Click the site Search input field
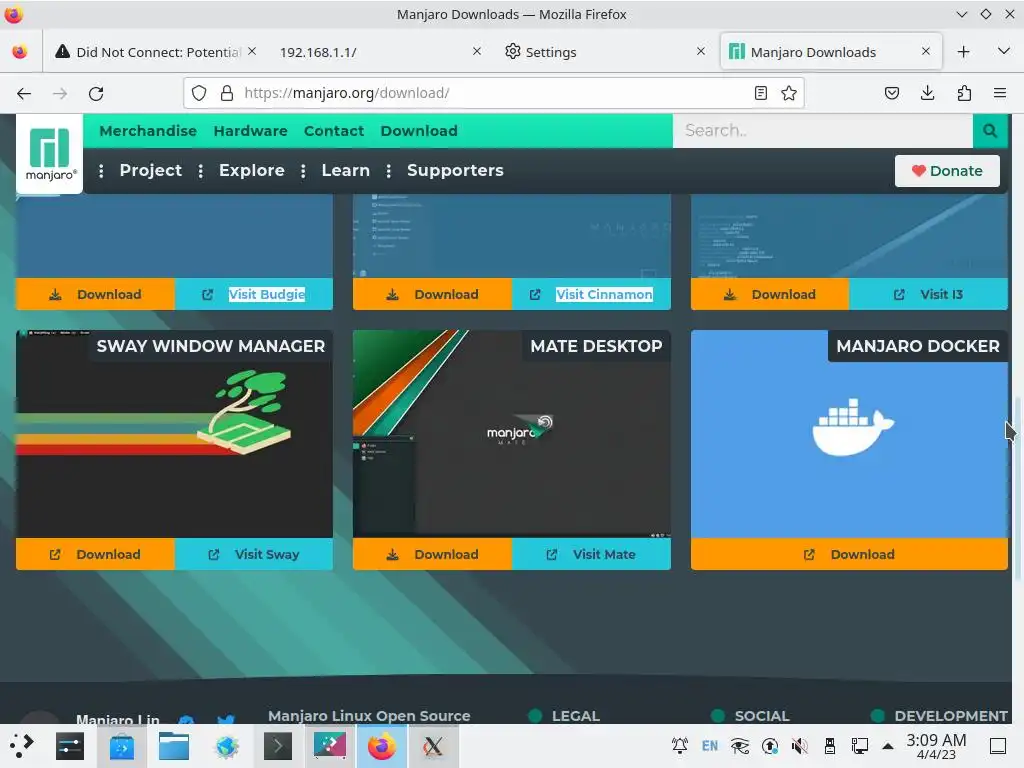 coord(823,131)
